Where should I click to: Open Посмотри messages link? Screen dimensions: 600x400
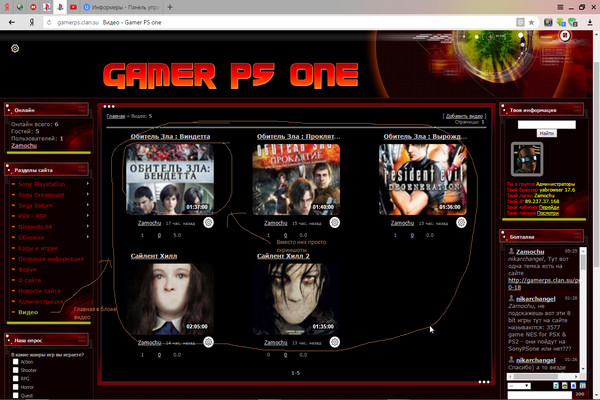tap(548, 213)
